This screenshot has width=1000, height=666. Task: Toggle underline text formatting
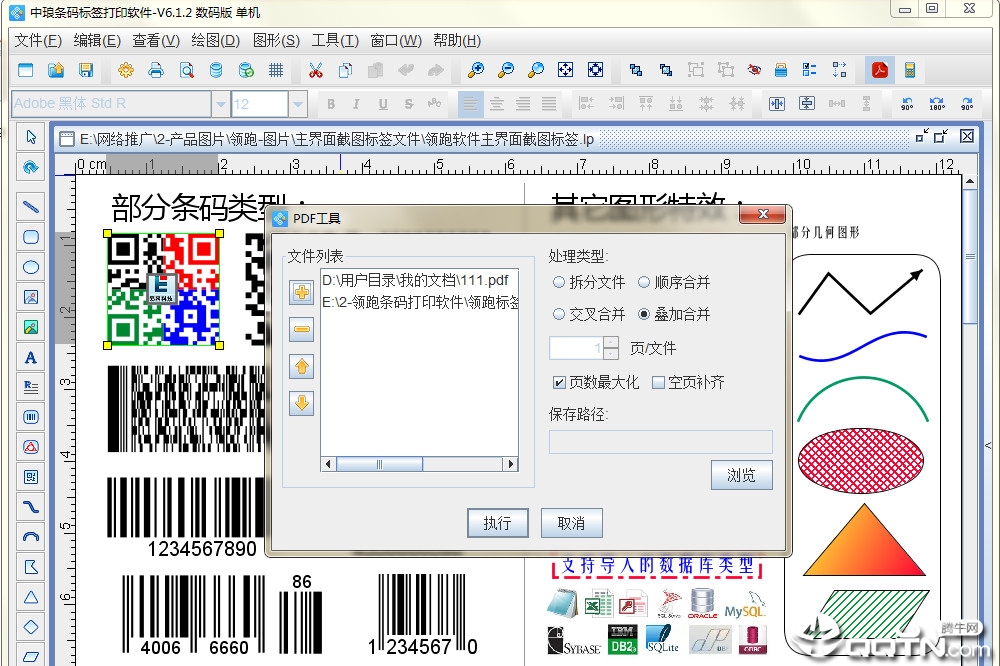(x=383, y=104)
